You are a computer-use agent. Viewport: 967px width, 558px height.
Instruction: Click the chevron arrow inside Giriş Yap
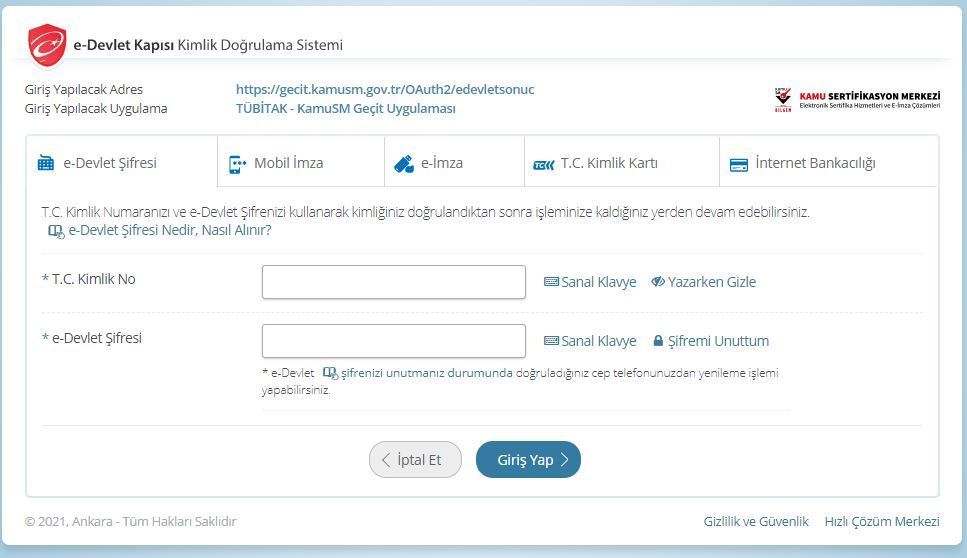(564, 460)
